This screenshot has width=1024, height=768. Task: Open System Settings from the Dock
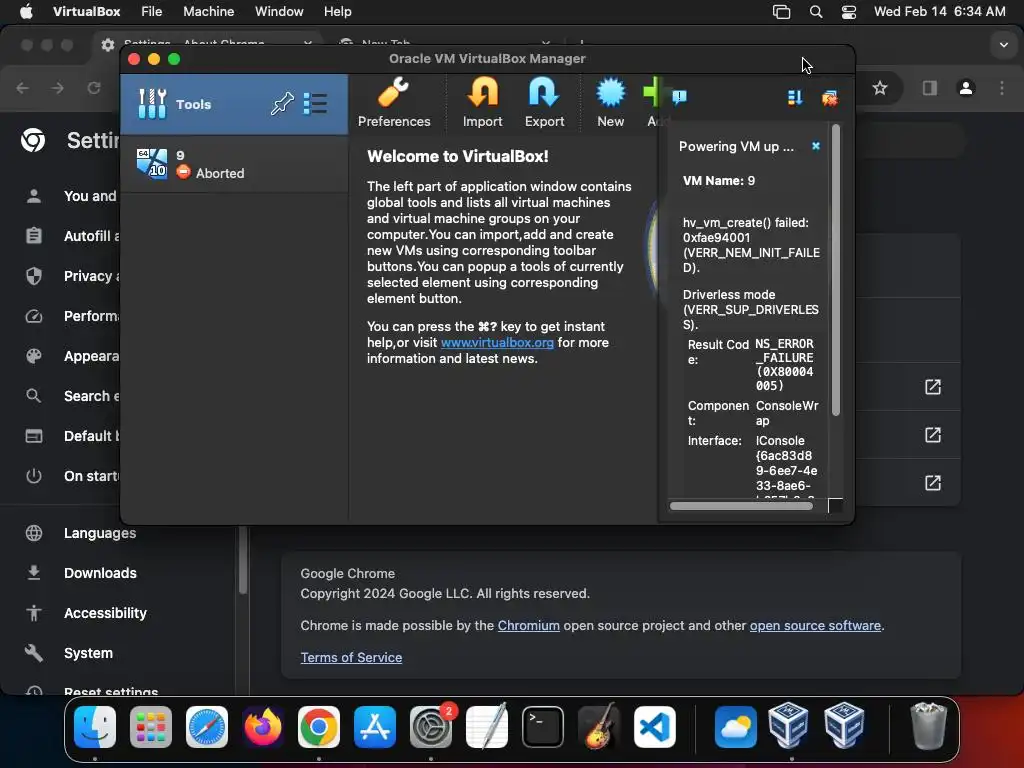431,727
